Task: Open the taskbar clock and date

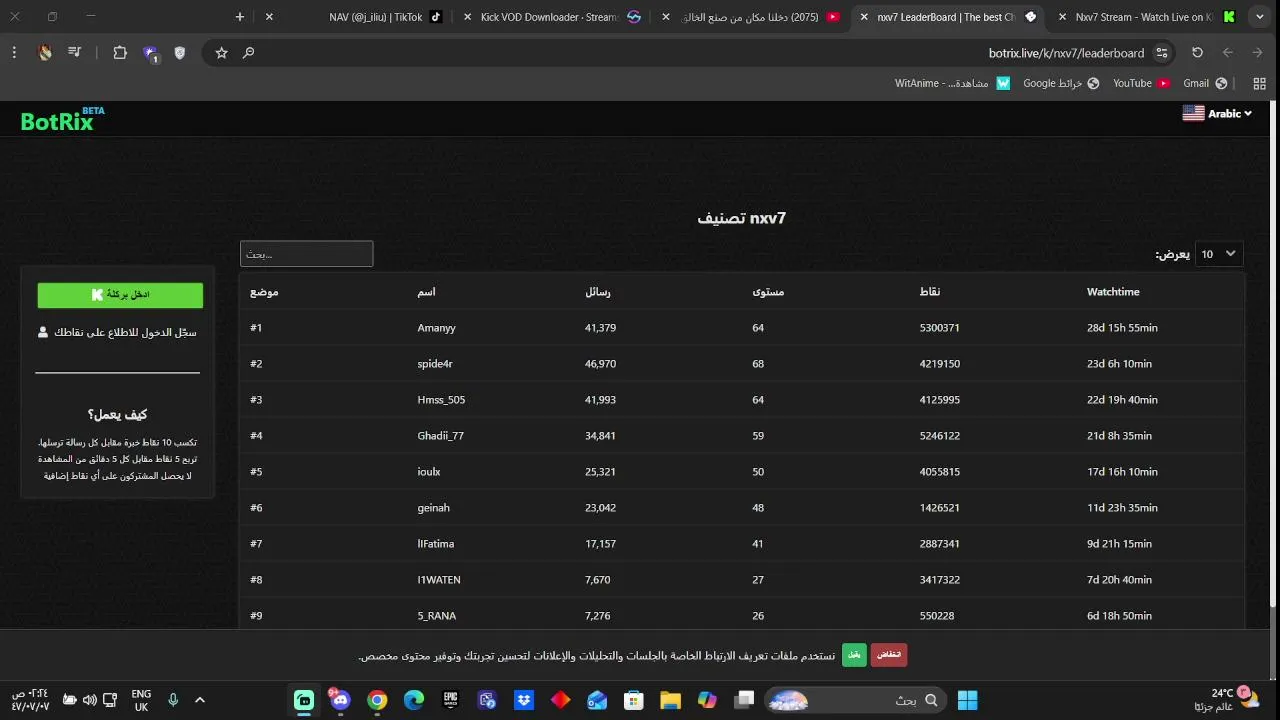Action: point(30,700)
